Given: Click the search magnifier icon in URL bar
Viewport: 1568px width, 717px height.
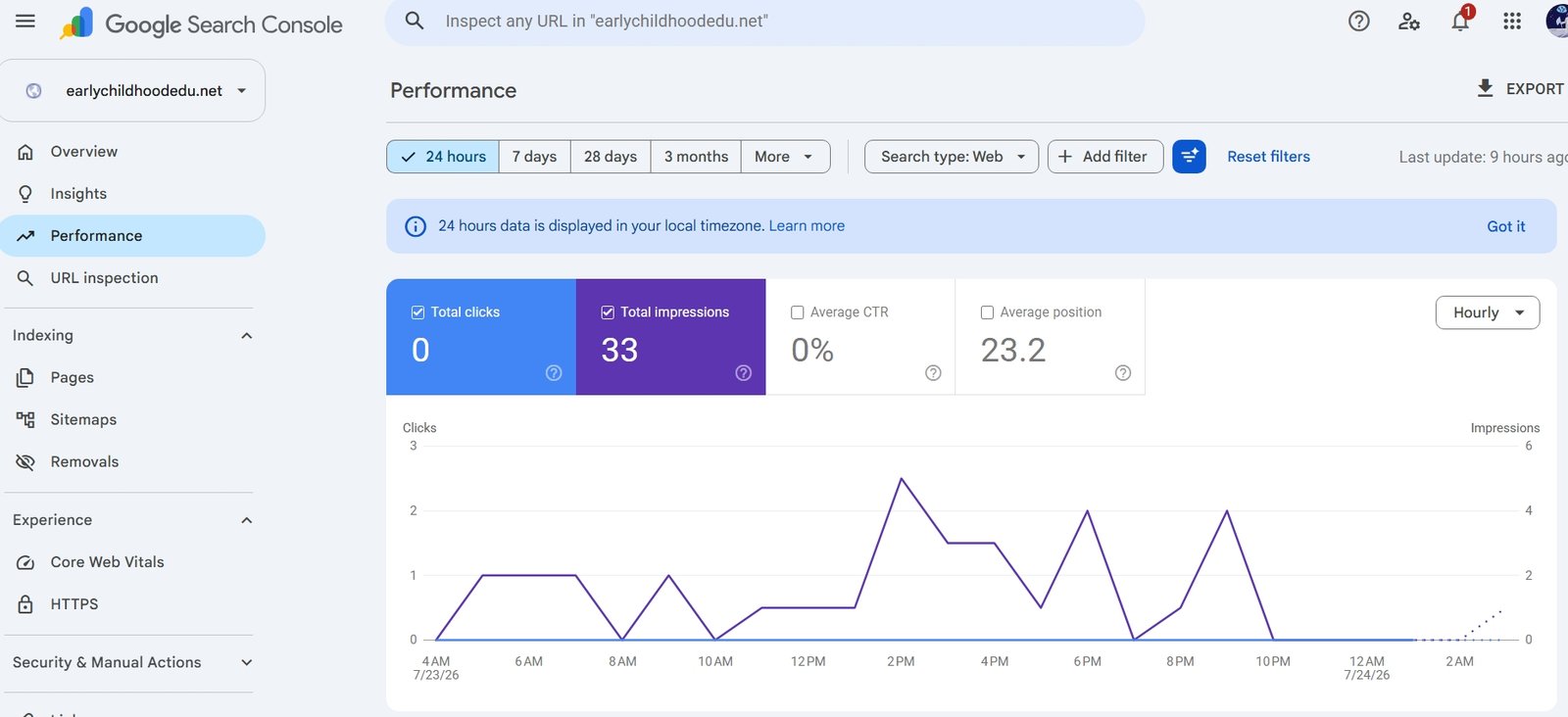Looking at the screenshot, I should pos(415,21).
